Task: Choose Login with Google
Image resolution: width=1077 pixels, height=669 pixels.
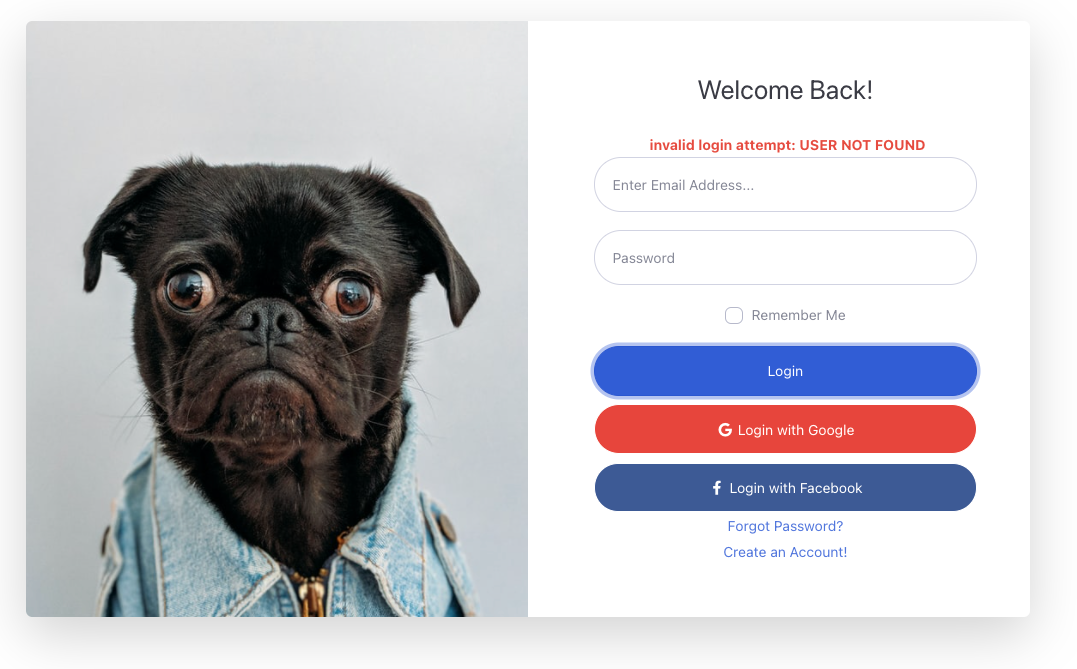Action: click(x=785, y=429)
